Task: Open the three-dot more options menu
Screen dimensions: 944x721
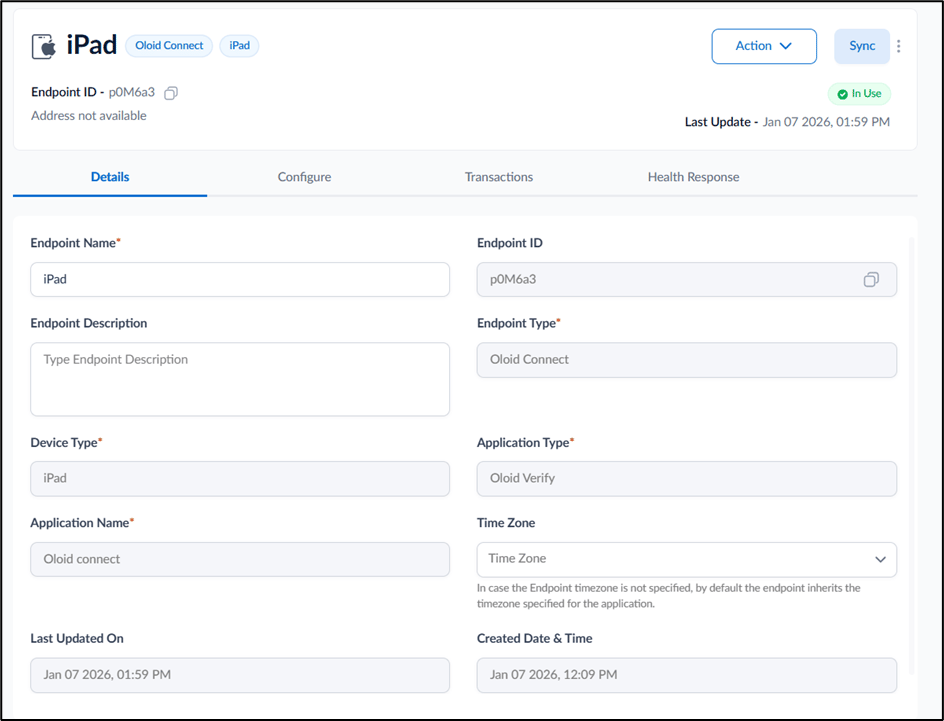Action: (898, 46)
